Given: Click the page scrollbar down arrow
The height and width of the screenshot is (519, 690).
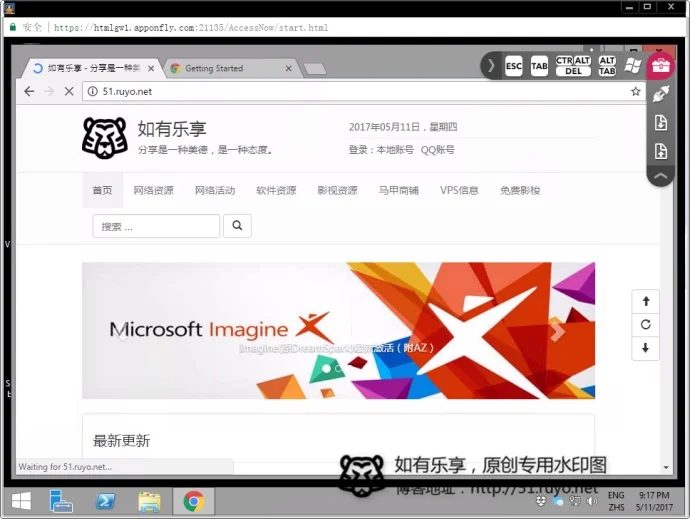Looking at the screenshot, I should [x=666, y=467].
